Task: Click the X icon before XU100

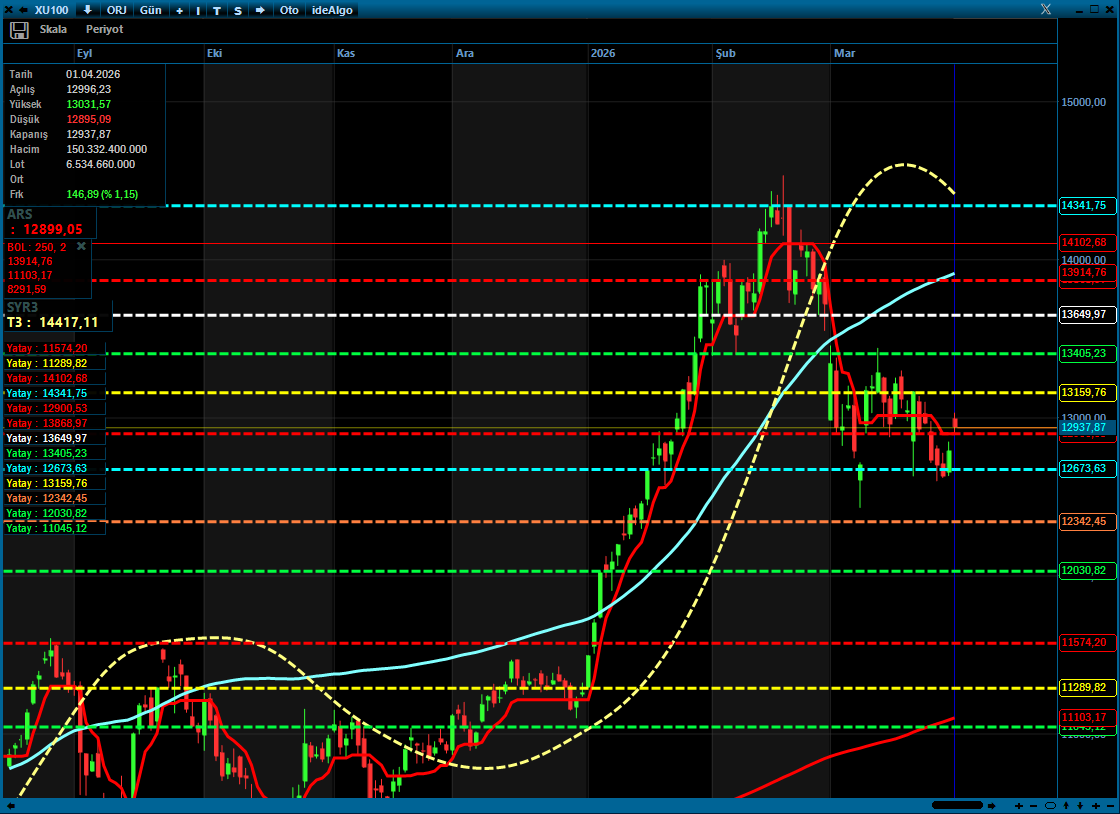Action: pyautogui.click(x=9, y=10)
